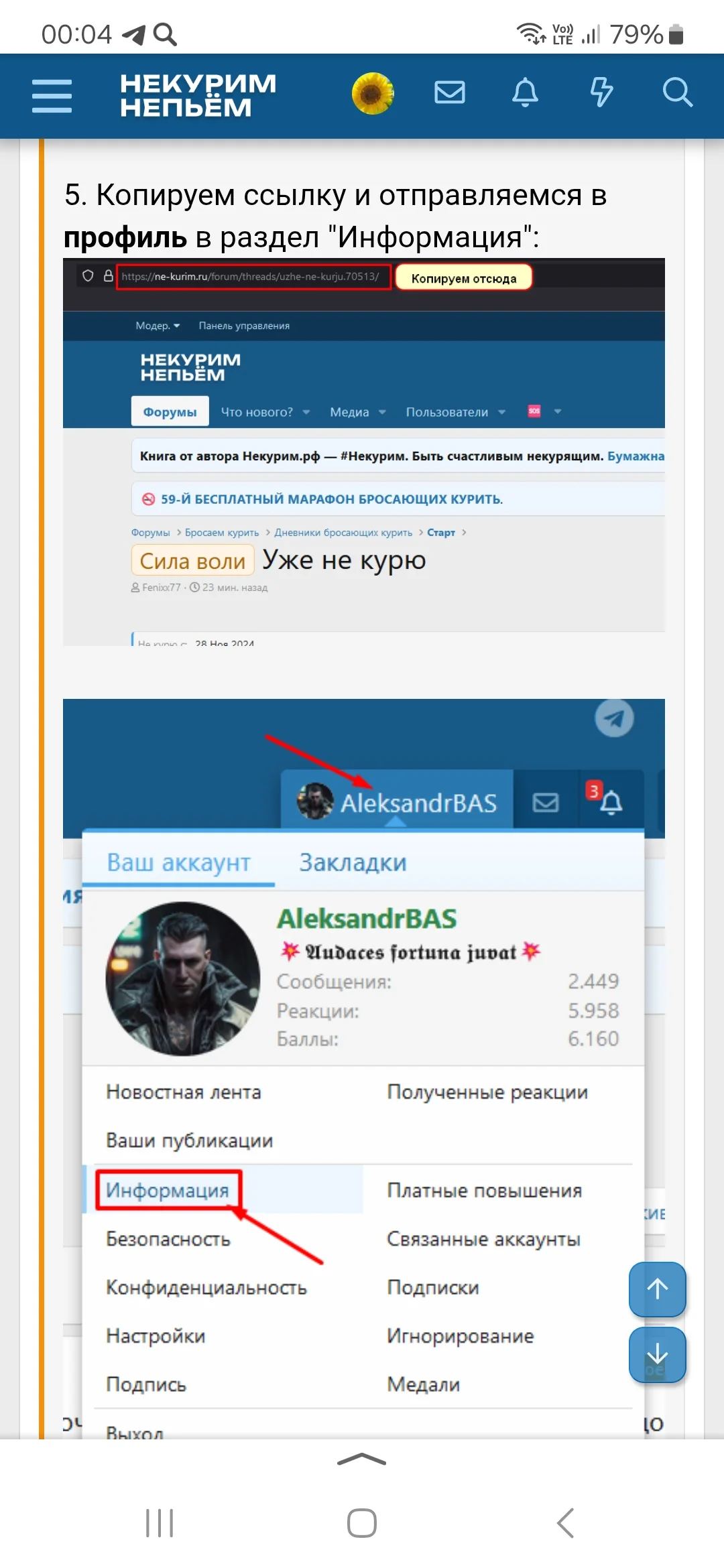Tap 59-й БЕСПЛАТНЫЙ МАРАФОН banner link
The height and width of the screenshot is (1568, 724).
tap(332, 499)
